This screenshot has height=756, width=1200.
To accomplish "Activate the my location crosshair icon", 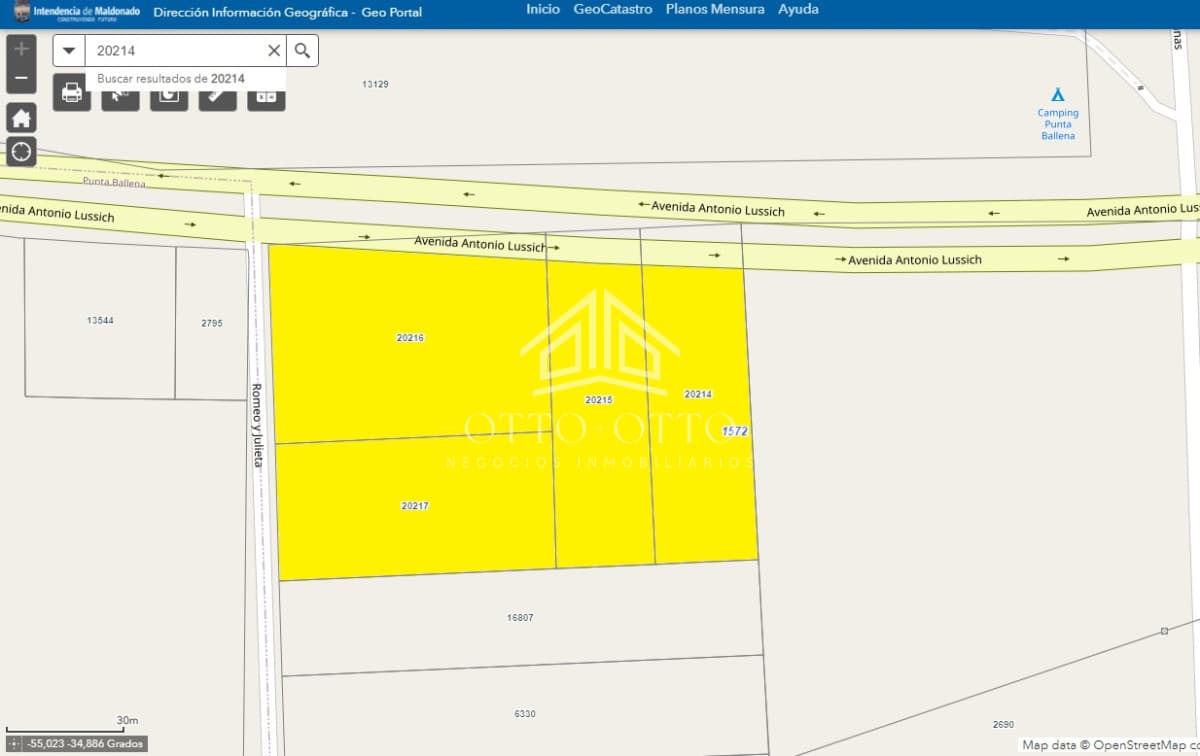I will (21, 152).
